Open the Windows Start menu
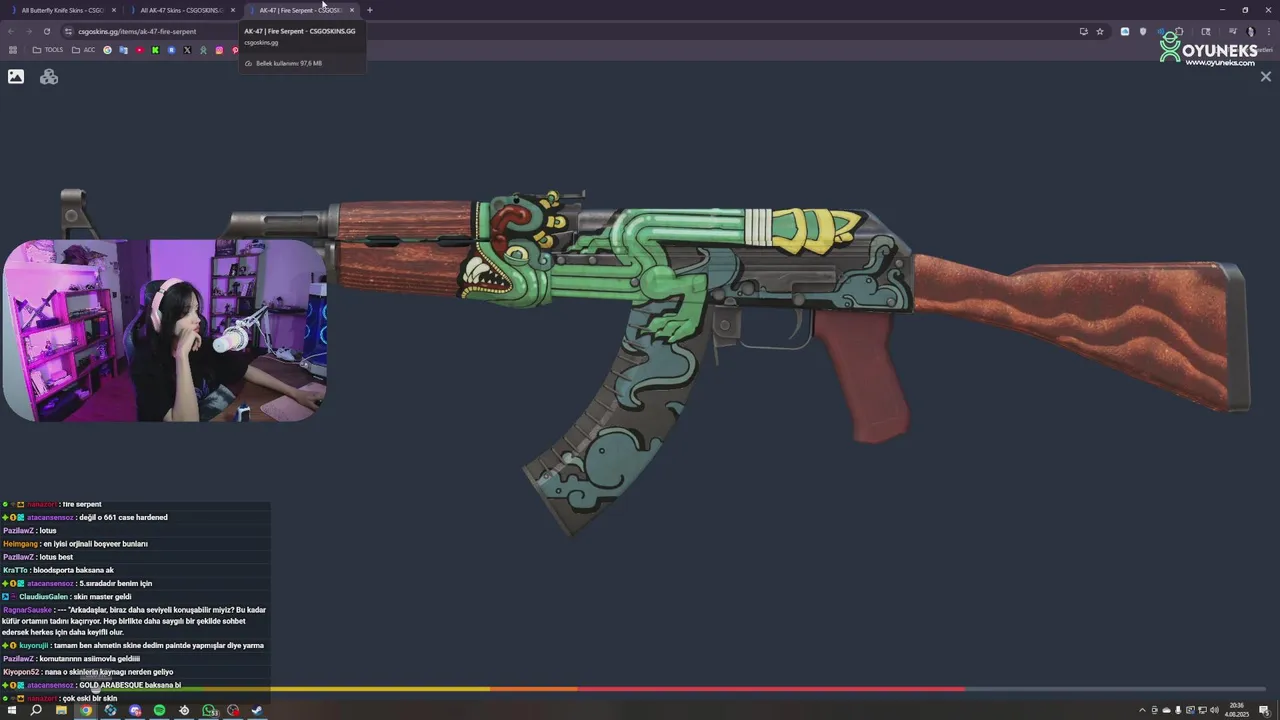The image size is (1280, 720). click(12, 710)
